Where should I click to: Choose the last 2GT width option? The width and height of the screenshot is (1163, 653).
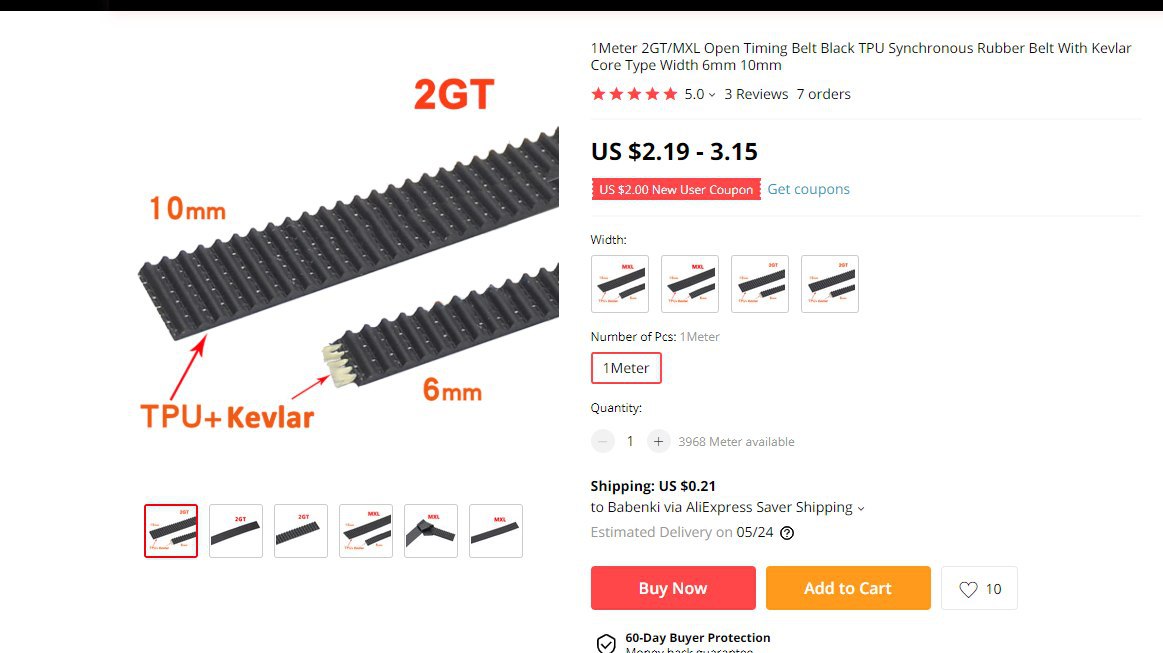pyautogui.click(x=830, y=284)
